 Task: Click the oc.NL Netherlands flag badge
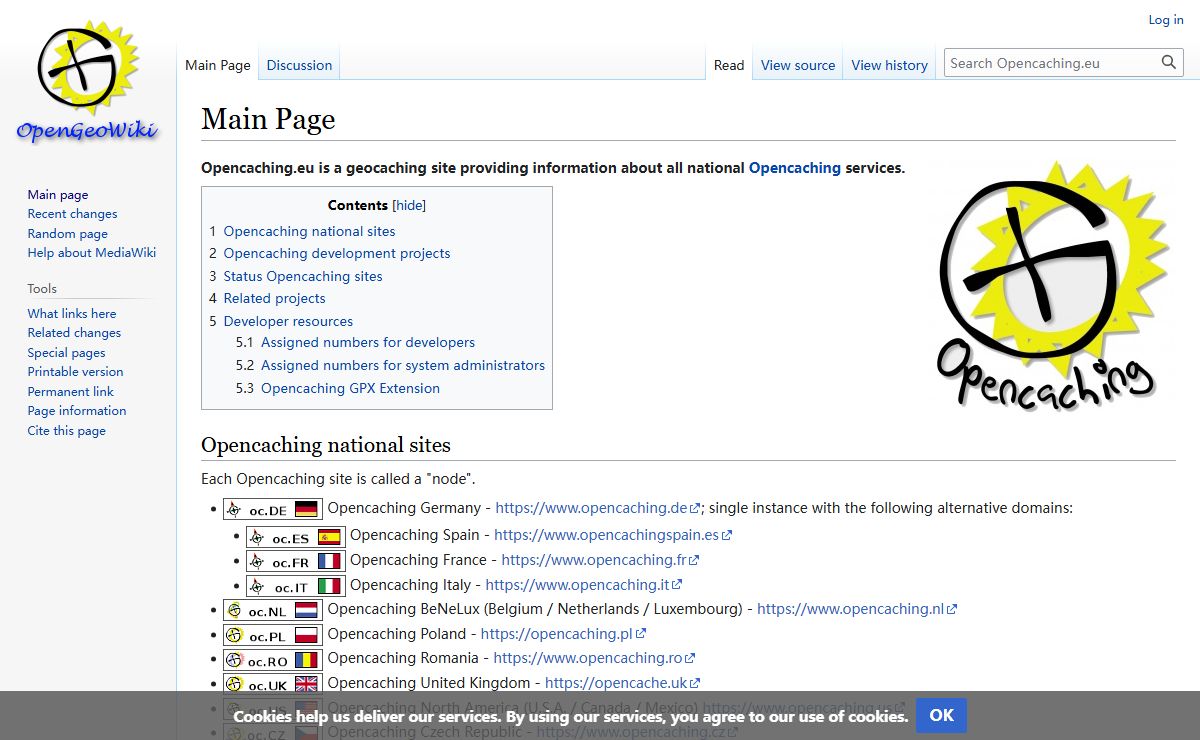pos(273,610)
